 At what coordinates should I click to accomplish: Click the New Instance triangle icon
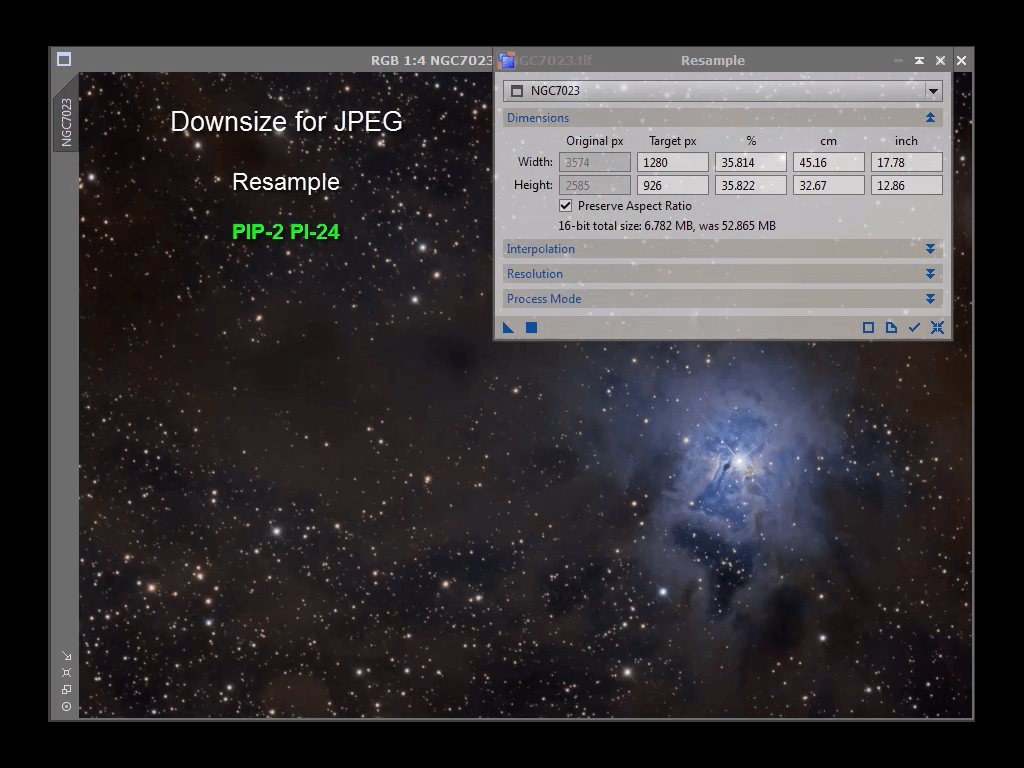(509, 327)
